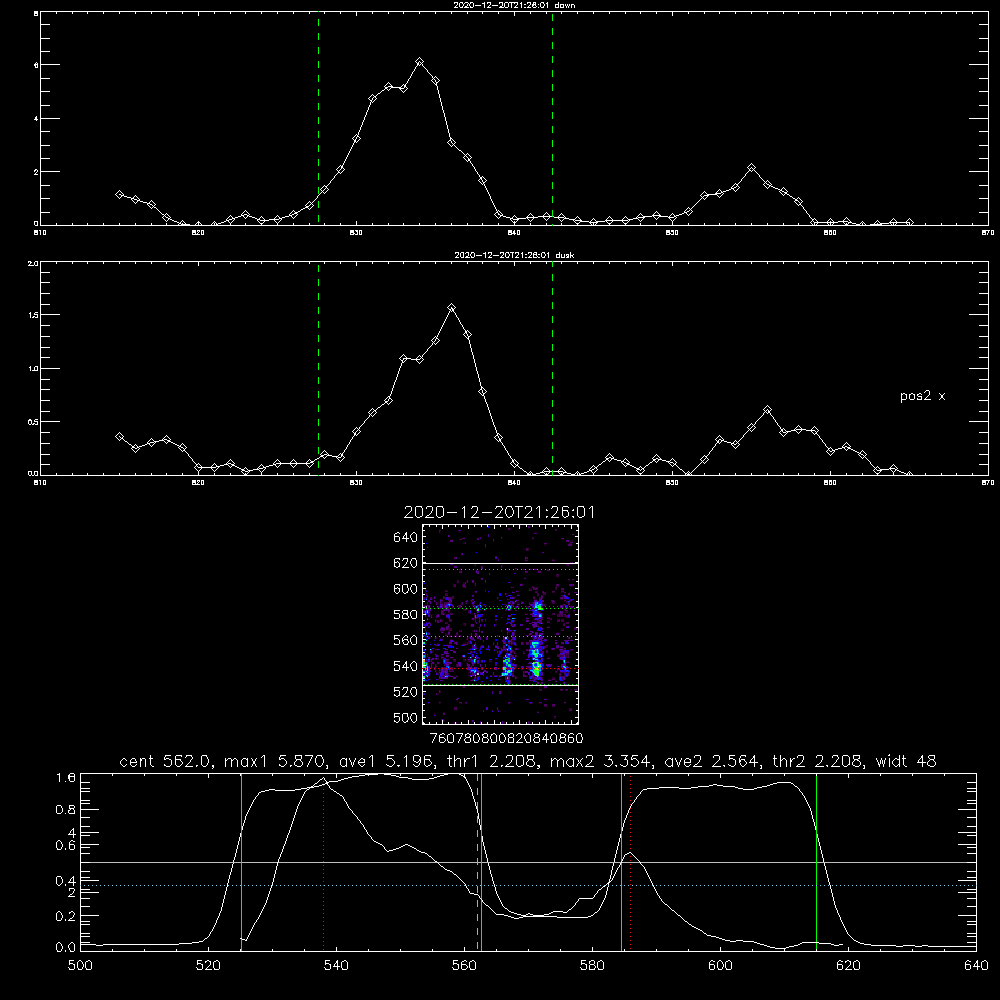Screen dimensions: 1000x1000
Task: Click y-axis label 1.5 in dusk plot
Action: [33, 315]
